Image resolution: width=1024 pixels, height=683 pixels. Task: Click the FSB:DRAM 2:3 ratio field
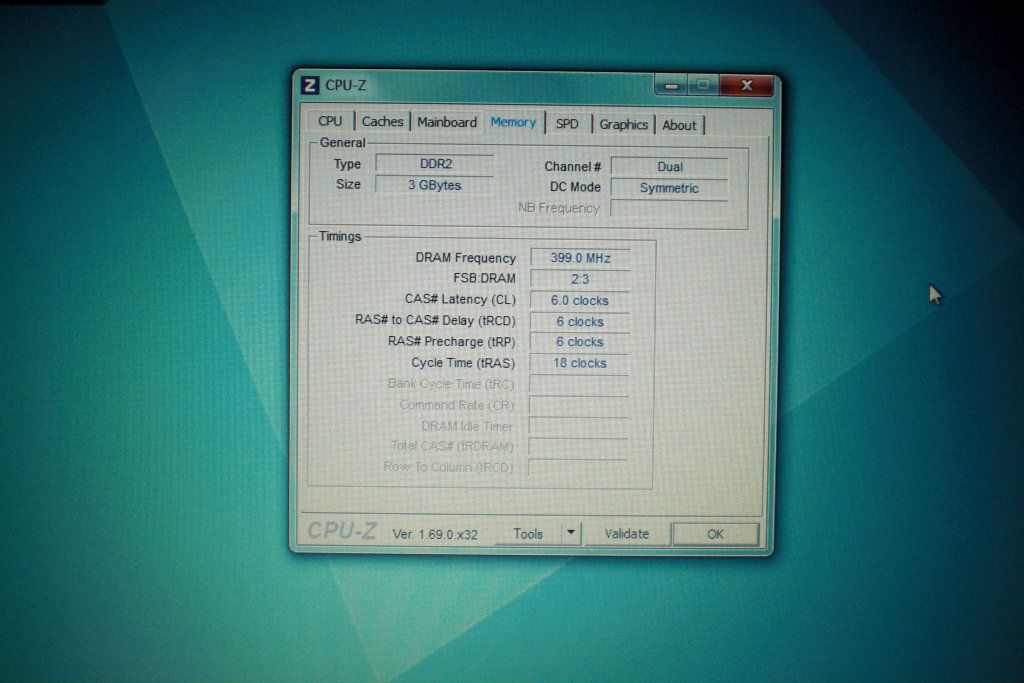pyautogui.click(x=580, y=279)
